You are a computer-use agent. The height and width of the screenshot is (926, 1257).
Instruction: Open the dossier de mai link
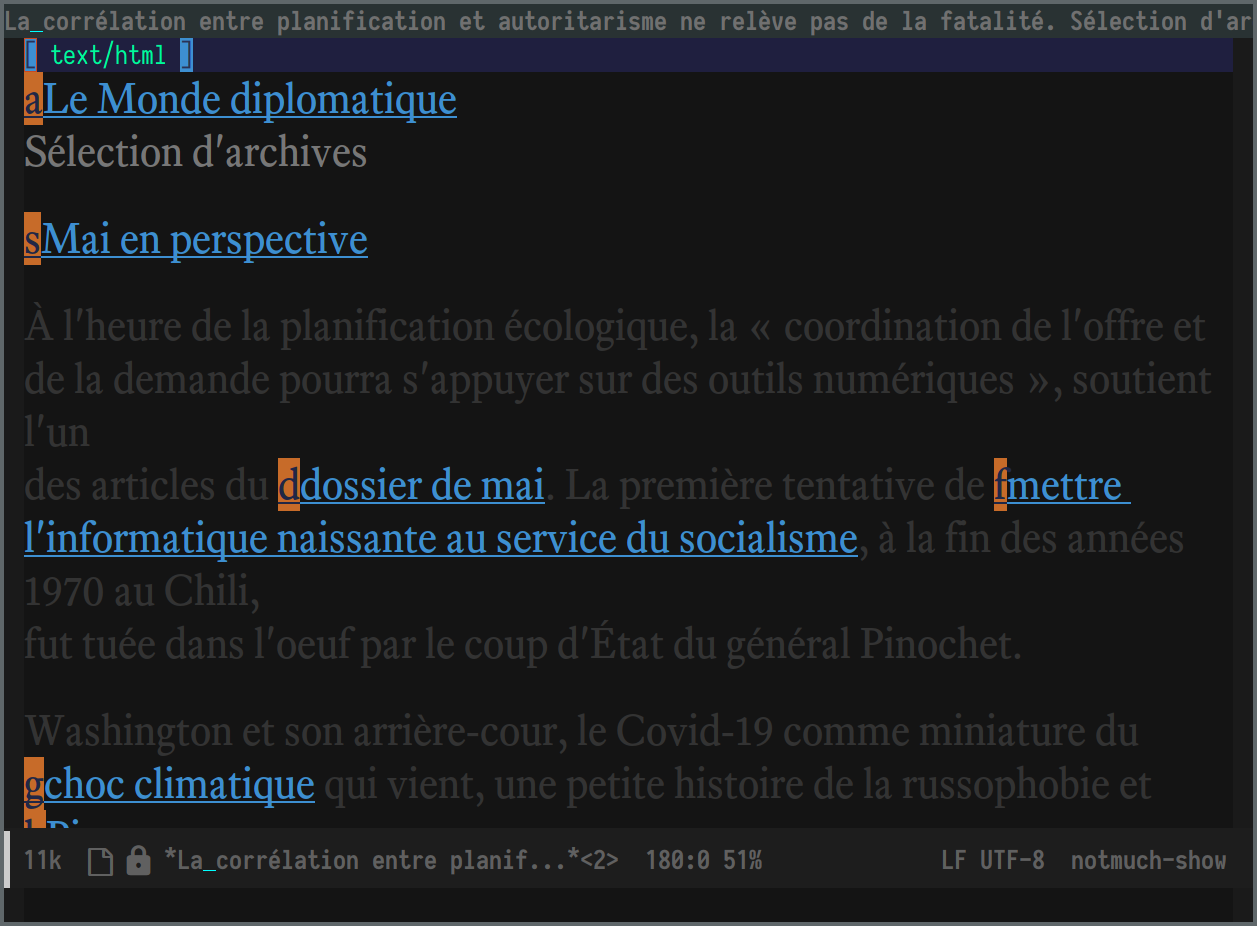click(422, 486)
